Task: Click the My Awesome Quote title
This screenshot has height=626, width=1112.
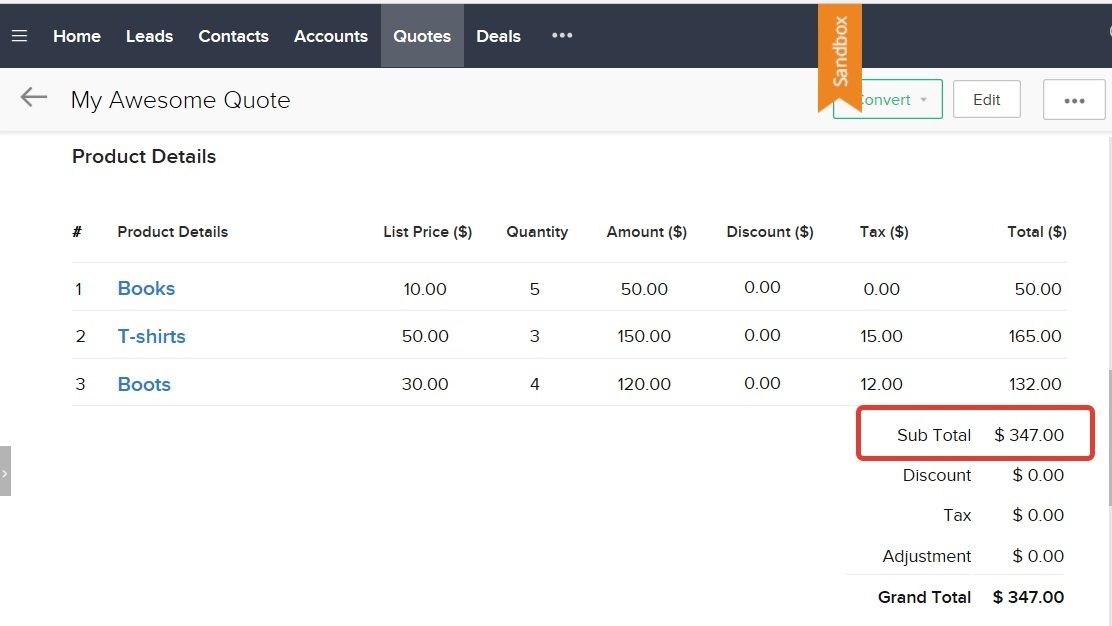Action: tap(180, 100)
